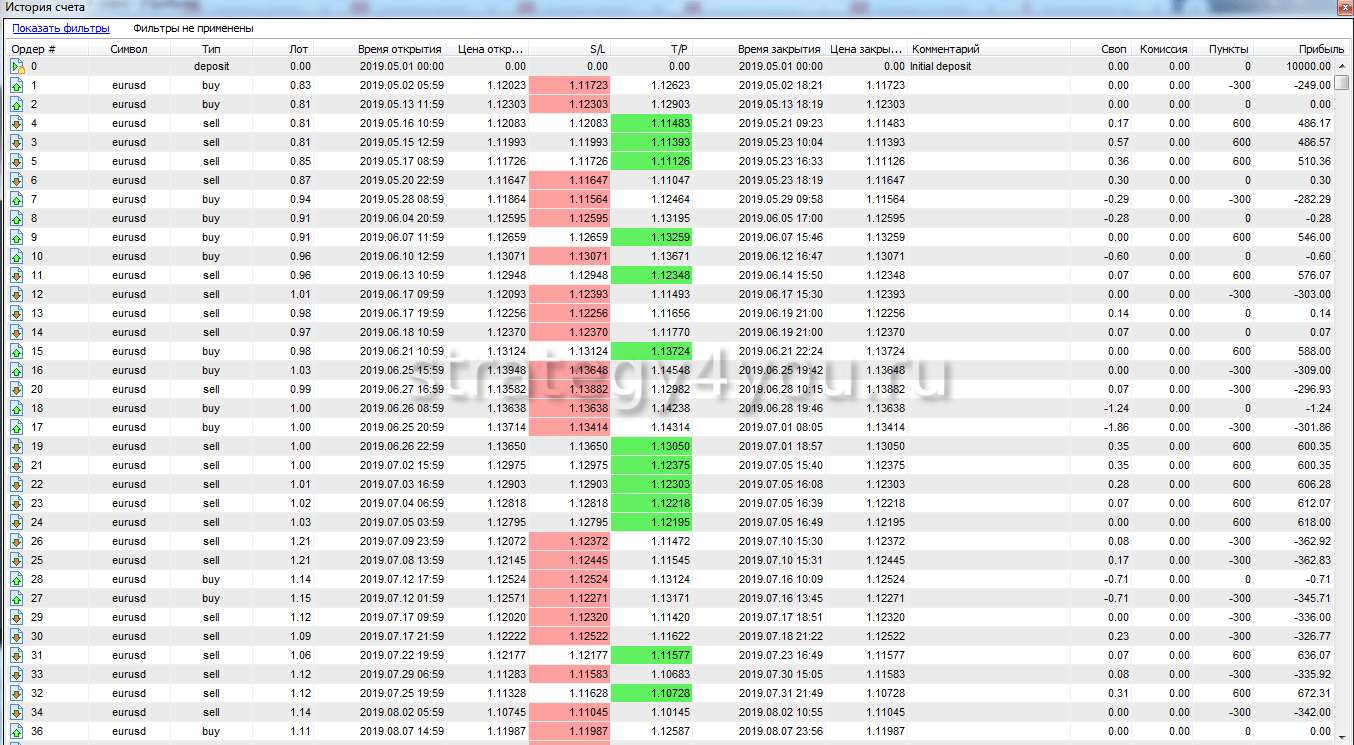Click the buy icon of order 9
1354x745 pixels.
pyautogui.click(x=17, y=238)
